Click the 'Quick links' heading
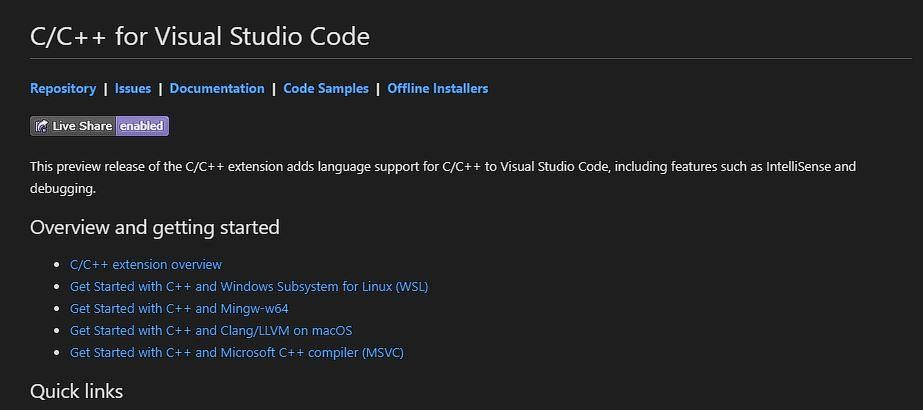 click(77, 391)
